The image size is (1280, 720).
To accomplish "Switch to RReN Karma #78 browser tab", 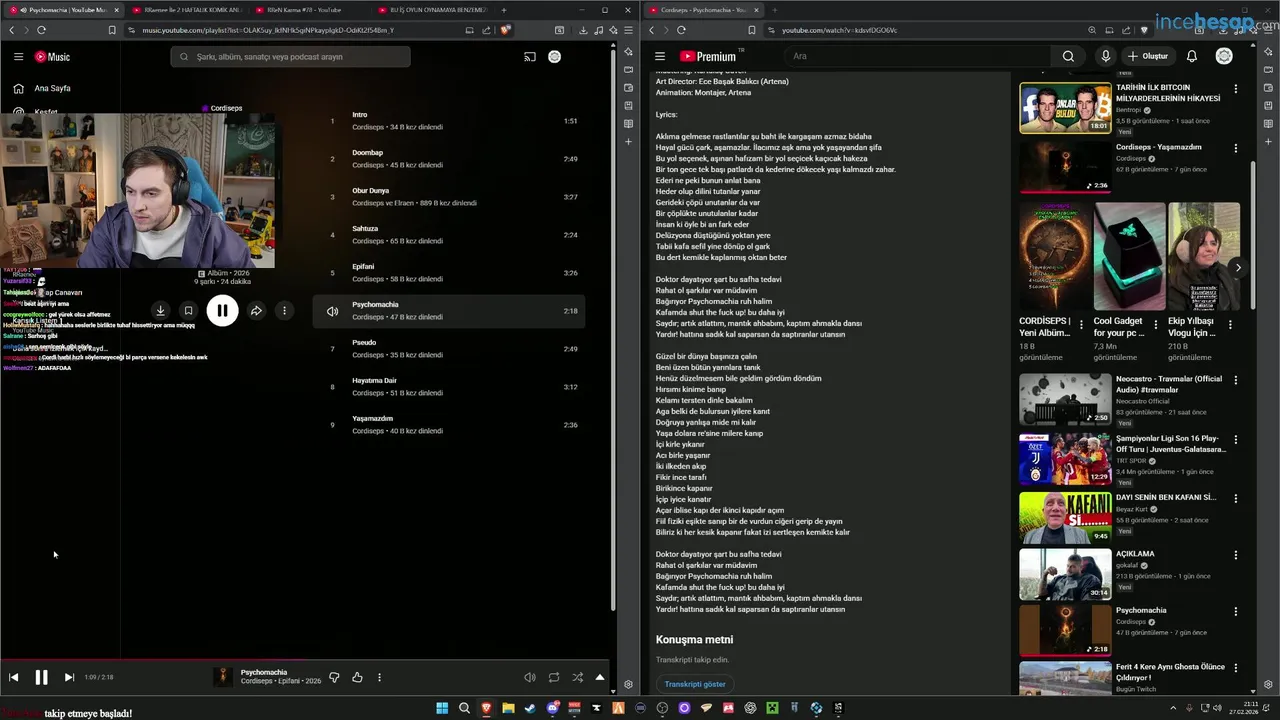I will pos(310,10).
